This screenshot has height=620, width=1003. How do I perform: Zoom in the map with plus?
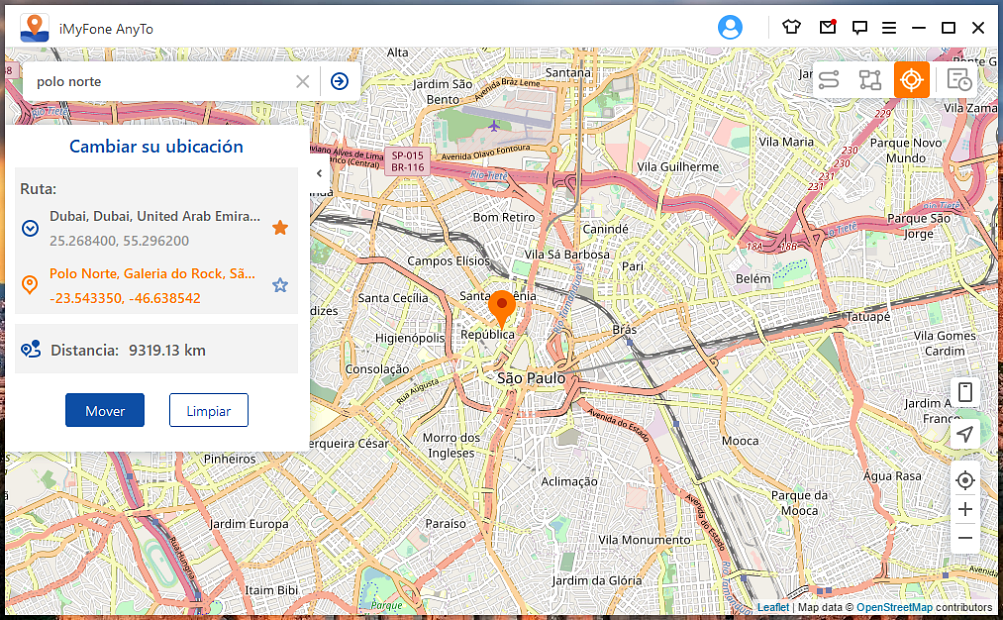click(965, 509)
